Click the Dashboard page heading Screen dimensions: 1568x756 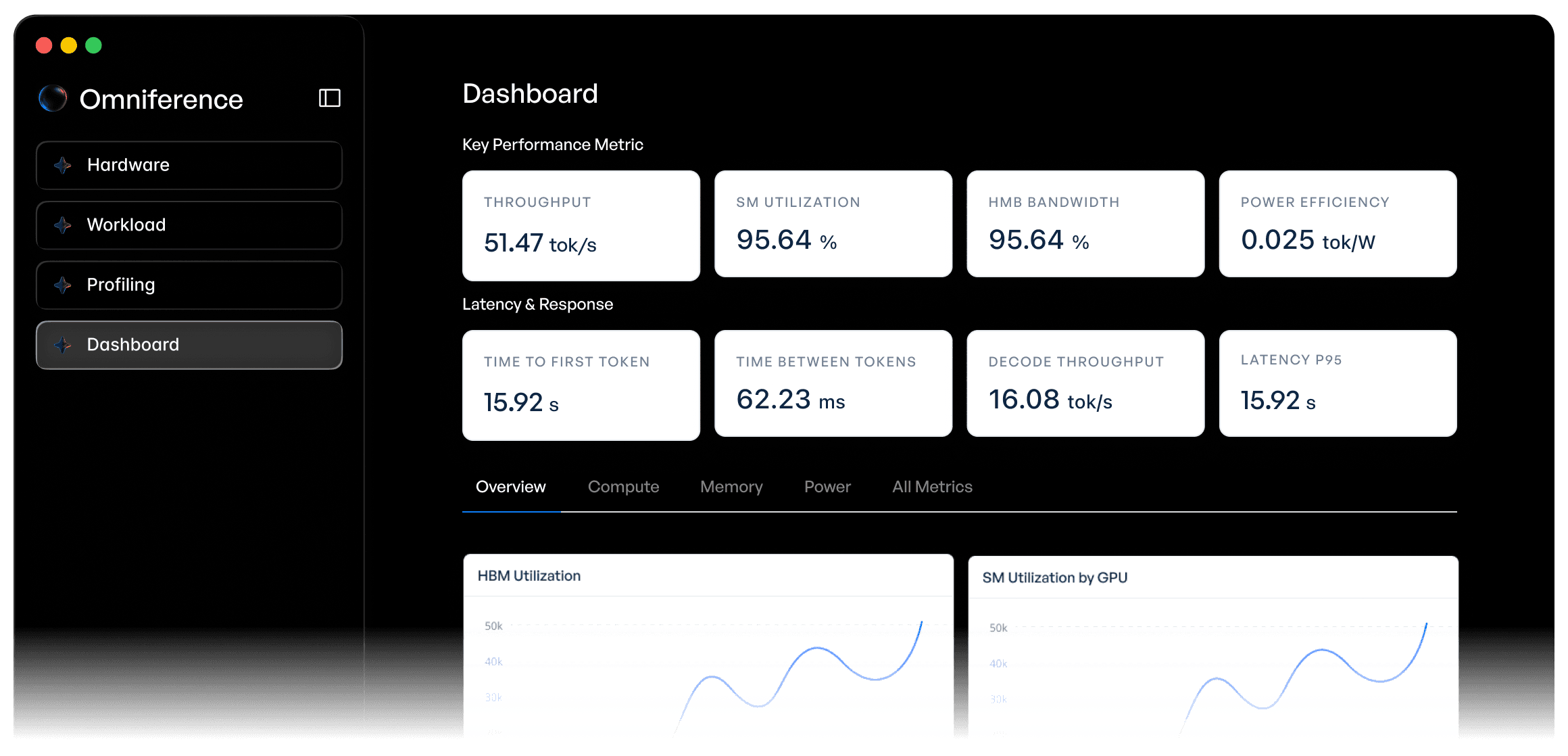pos(530,93)
